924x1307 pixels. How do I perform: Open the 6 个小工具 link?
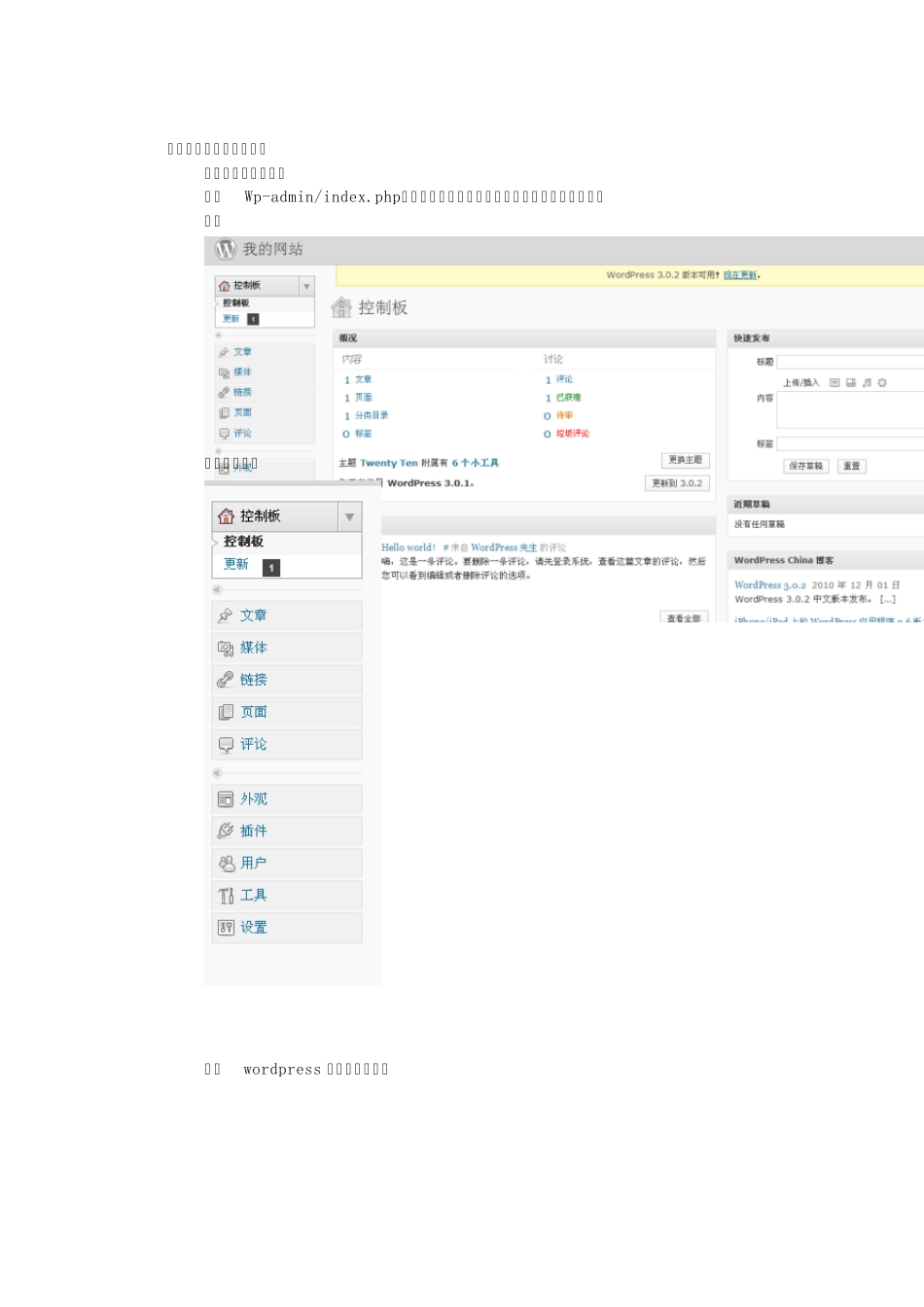click(476, 463)
